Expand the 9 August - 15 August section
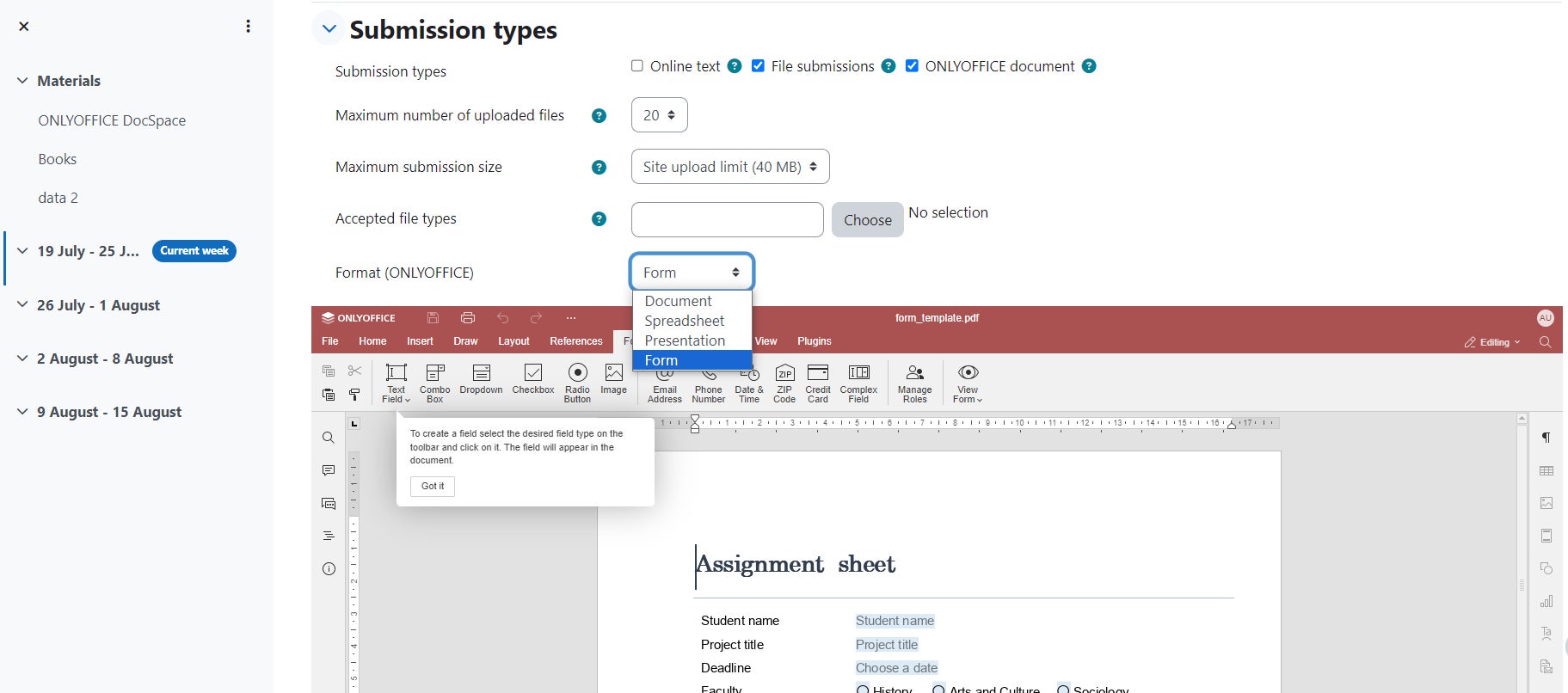 (x=22, y=412)
